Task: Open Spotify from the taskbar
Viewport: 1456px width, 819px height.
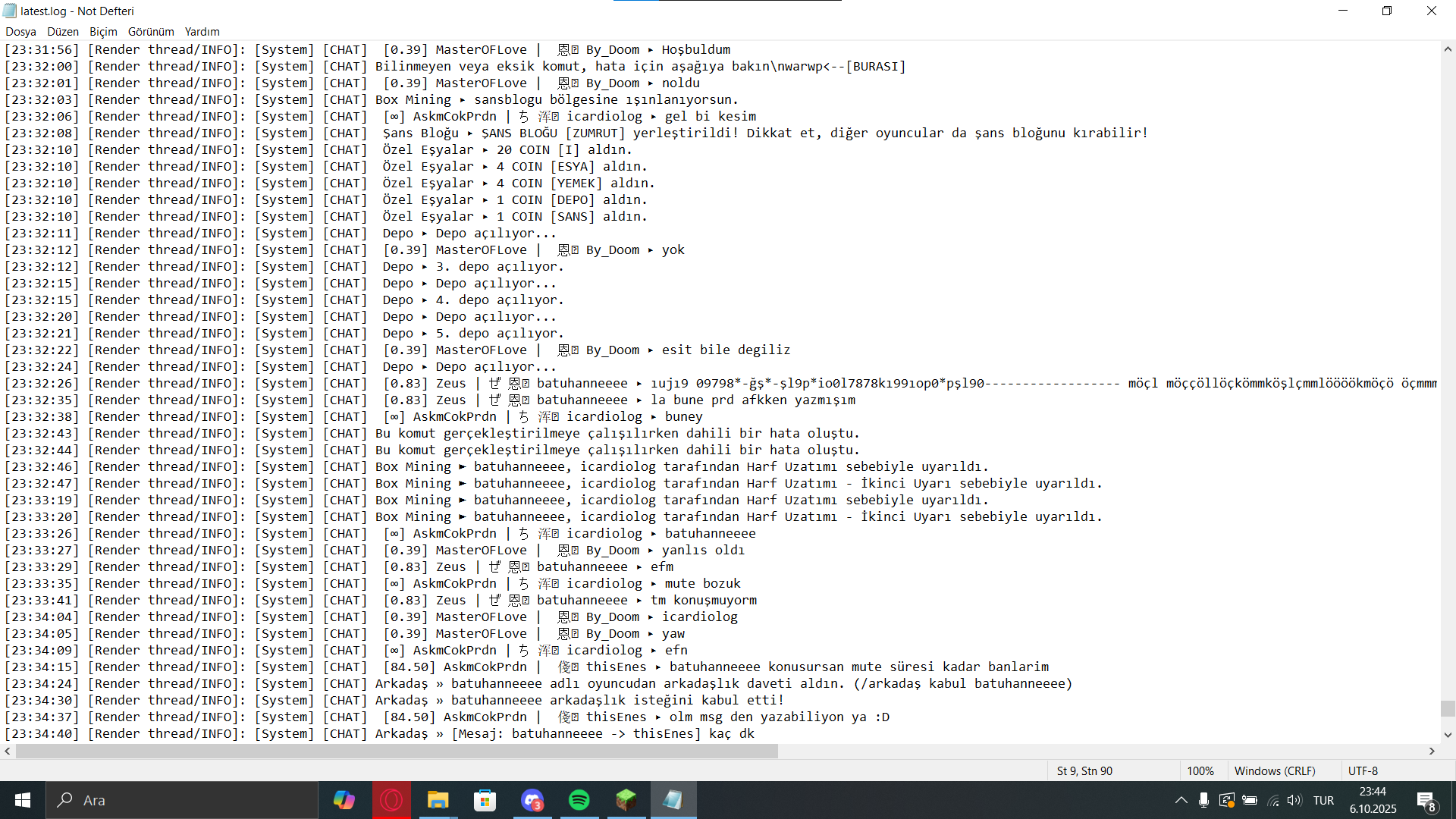Action: coord(579,800)
